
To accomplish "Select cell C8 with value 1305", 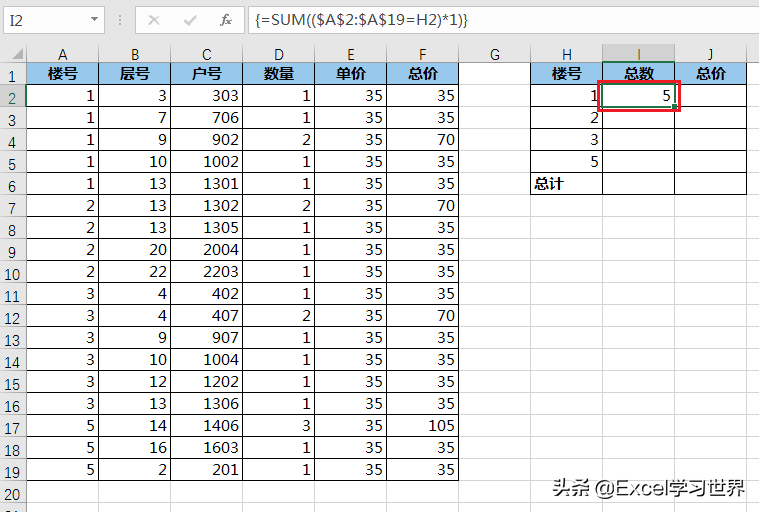I will (207, 228).
